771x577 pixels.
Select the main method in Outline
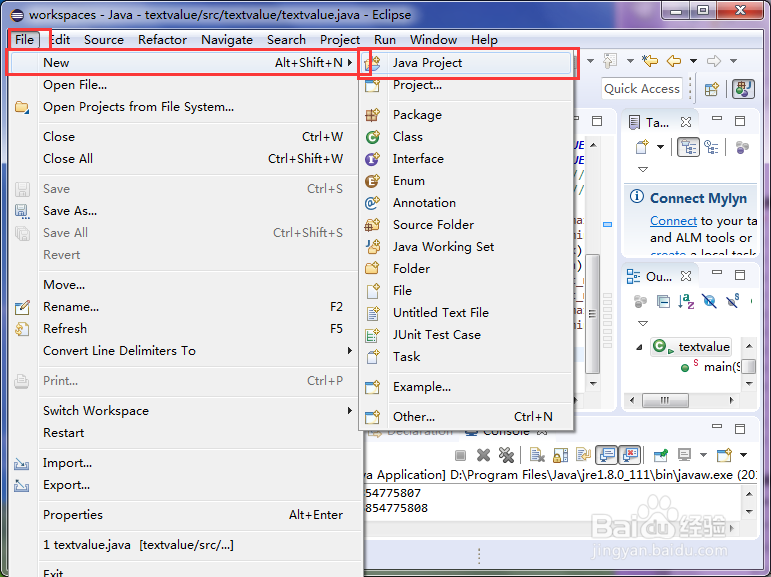pyautogui.click(x=712, y=367)
